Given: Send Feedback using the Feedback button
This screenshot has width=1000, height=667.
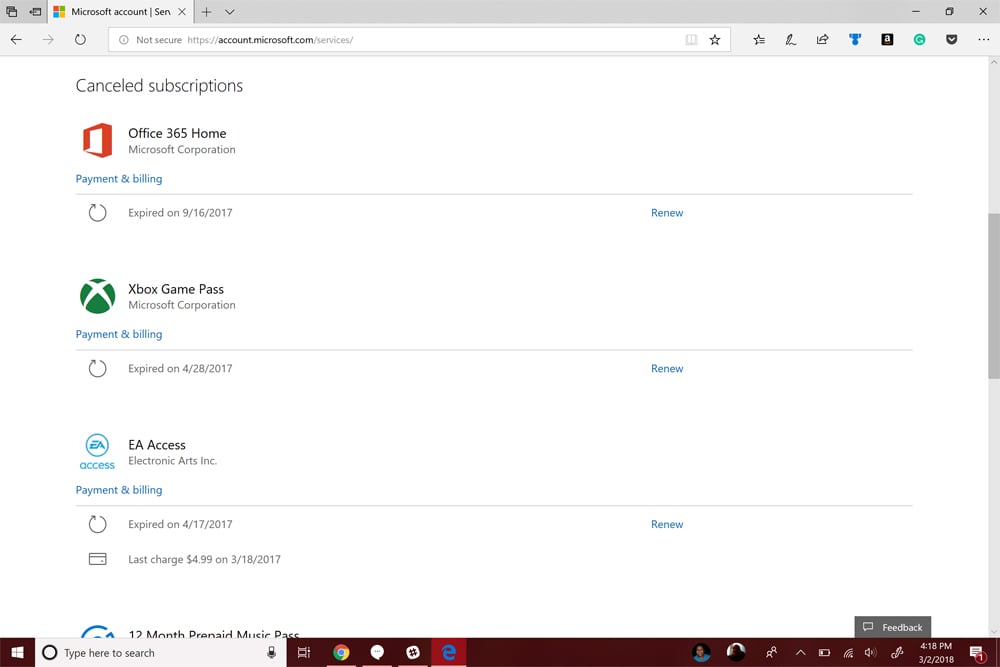Looking at the screenshot, I should point(892,627).
